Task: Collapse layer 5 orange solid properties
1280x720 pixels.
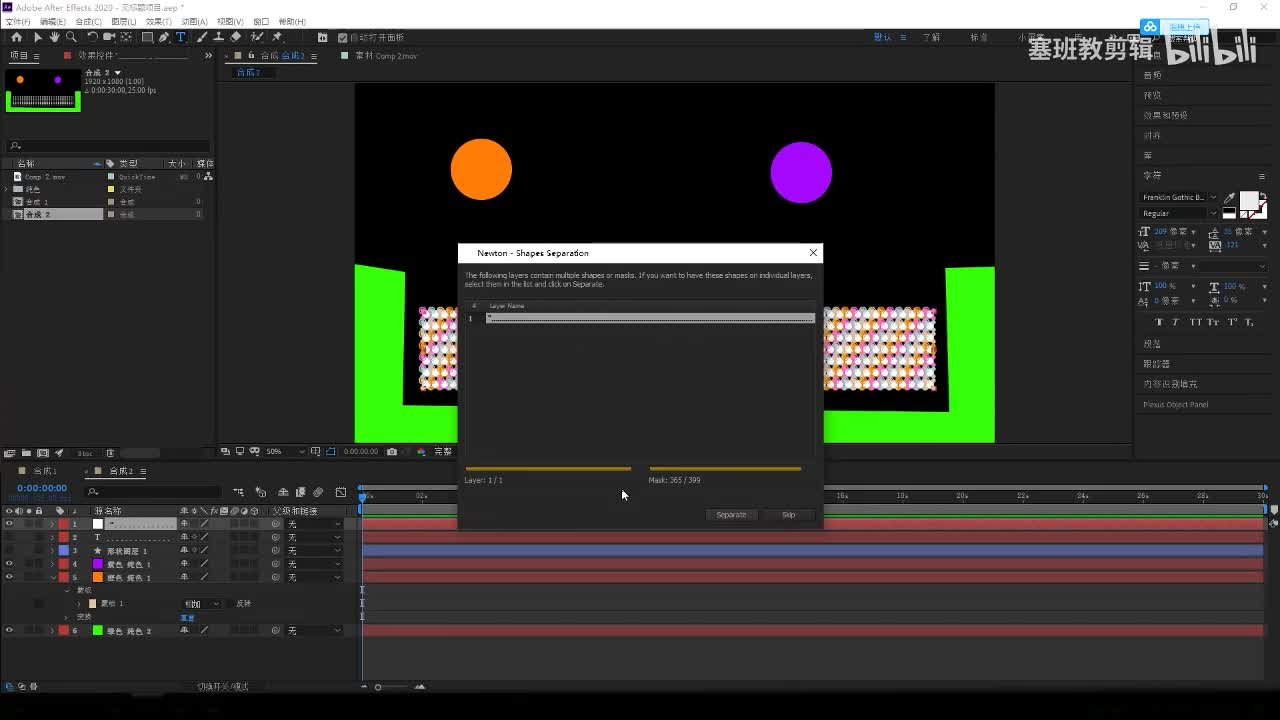Action: 53,578
